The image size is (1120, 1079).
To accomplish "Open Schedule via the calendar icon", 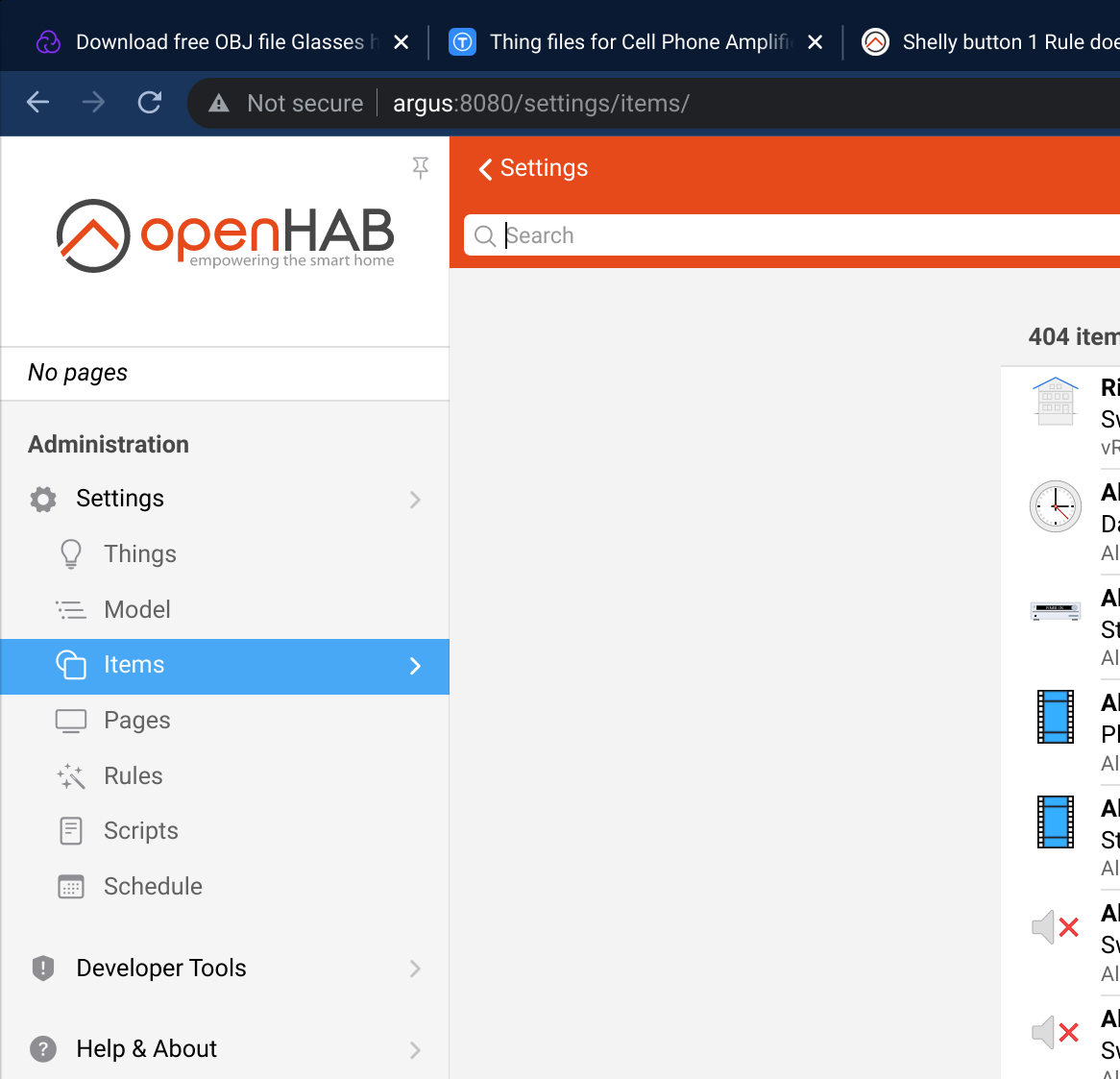I will click(71, 887).
